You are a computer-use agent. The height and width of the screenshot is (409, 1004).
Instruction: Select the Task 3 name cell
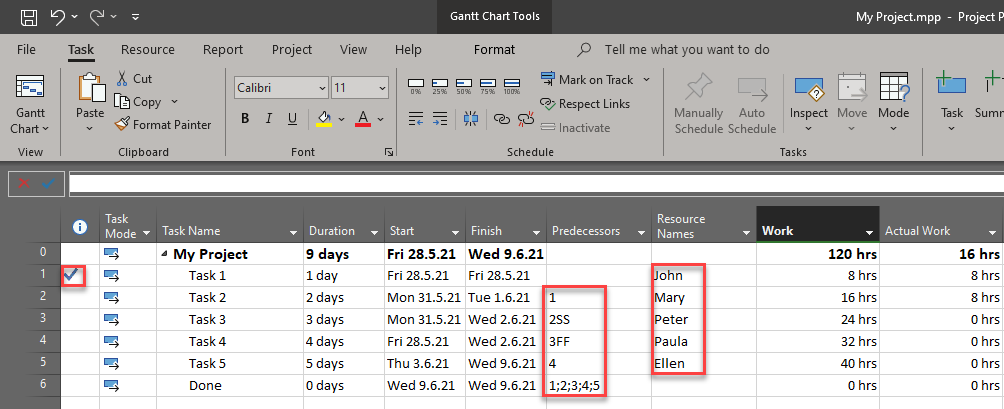tap(208, 320)
